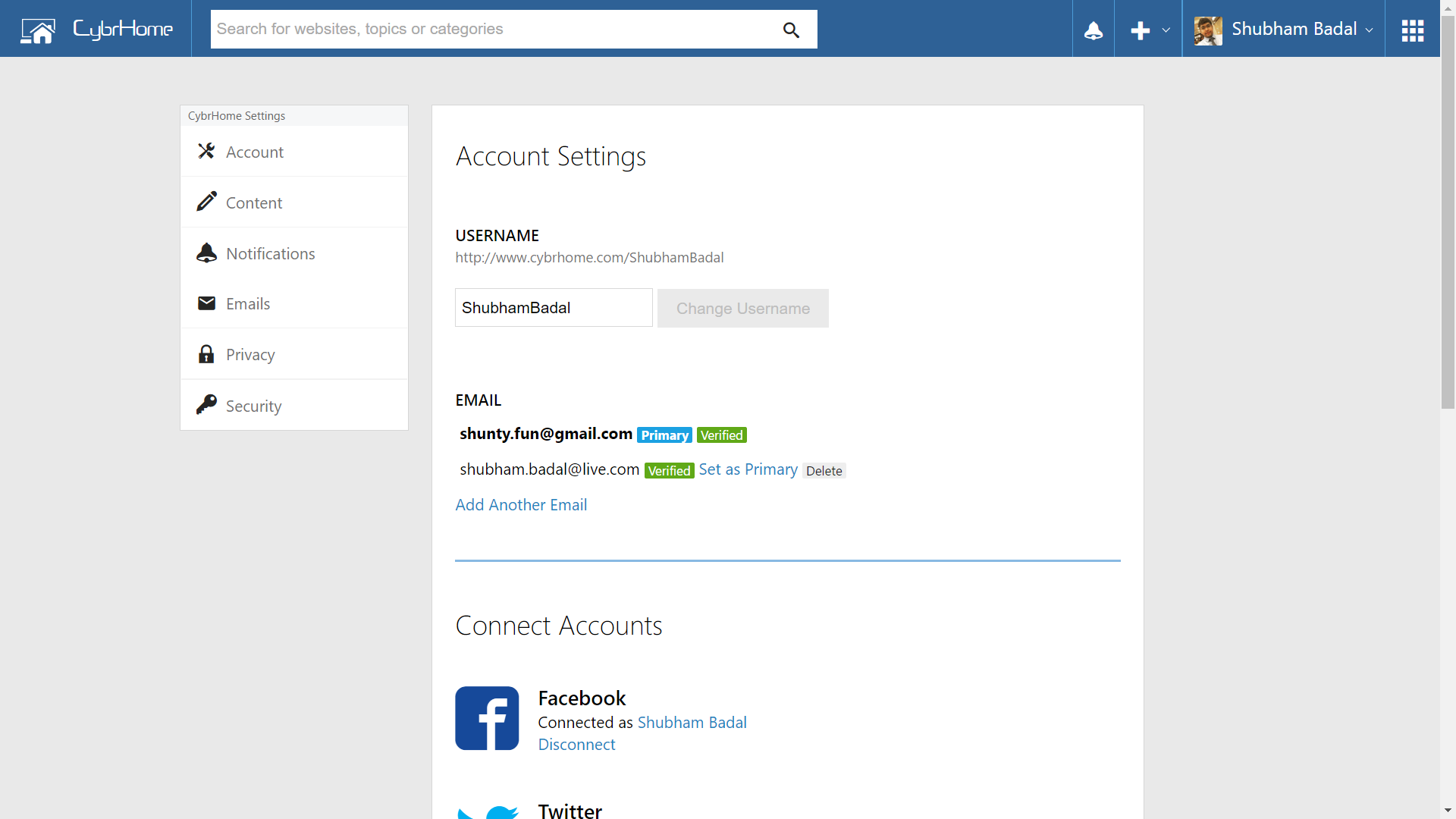Image resolution: width=1456 pixels, height=819 pixels.
Task: Click the Twitter heading text
Action: click(570, 811)
